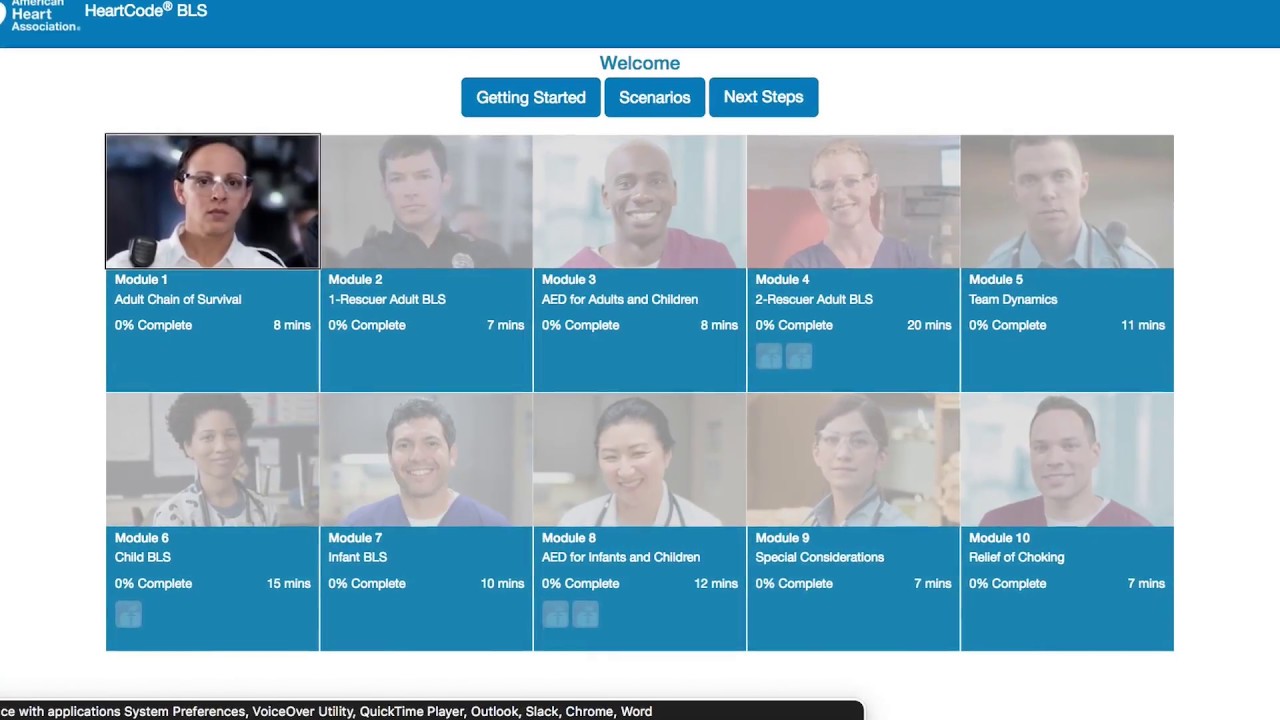The image size is (1280, 720).
Task: Open the Child BLS module title
Action: [x=143, y=557]
